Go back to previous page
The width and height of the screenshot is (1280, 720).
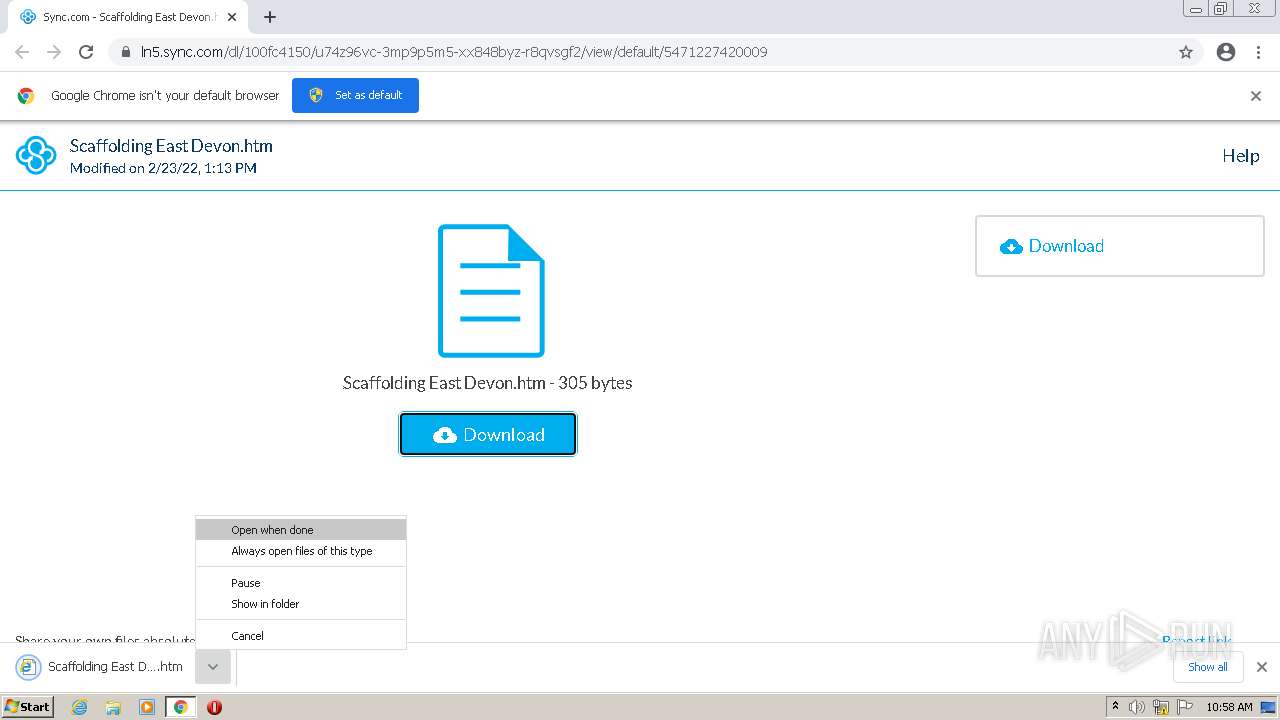(x=22, y=52)
